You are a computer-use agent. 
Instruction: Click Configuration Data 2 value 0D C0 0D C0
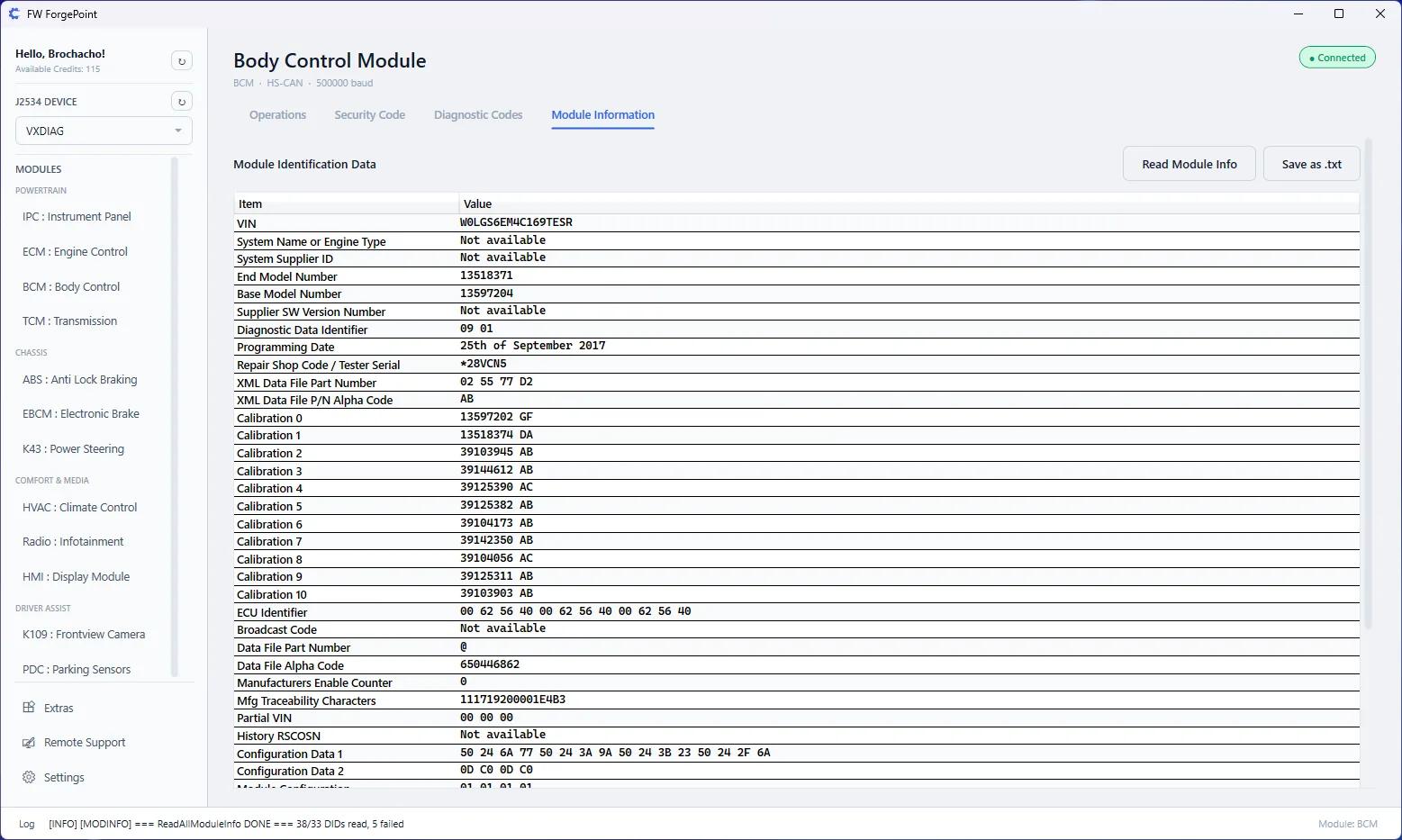(496, 770)
